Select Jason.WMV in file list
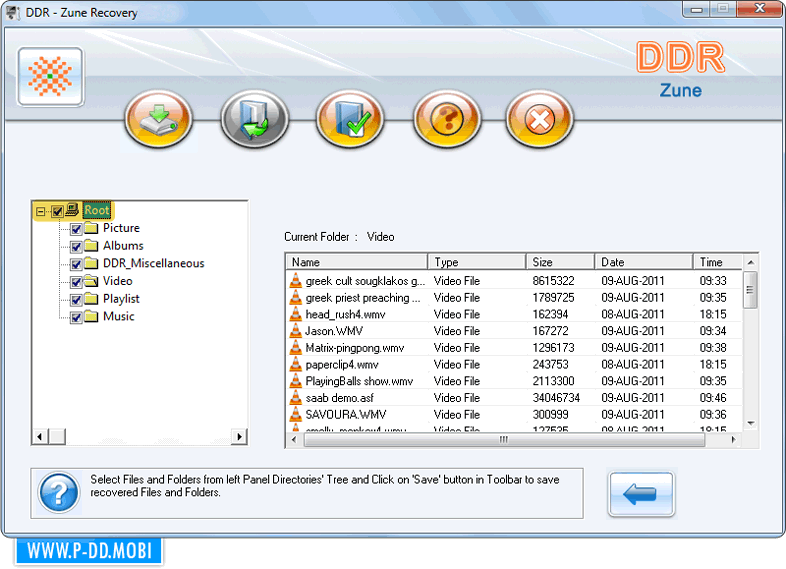Viewport: 786px width, 569px height. point(514,331)
